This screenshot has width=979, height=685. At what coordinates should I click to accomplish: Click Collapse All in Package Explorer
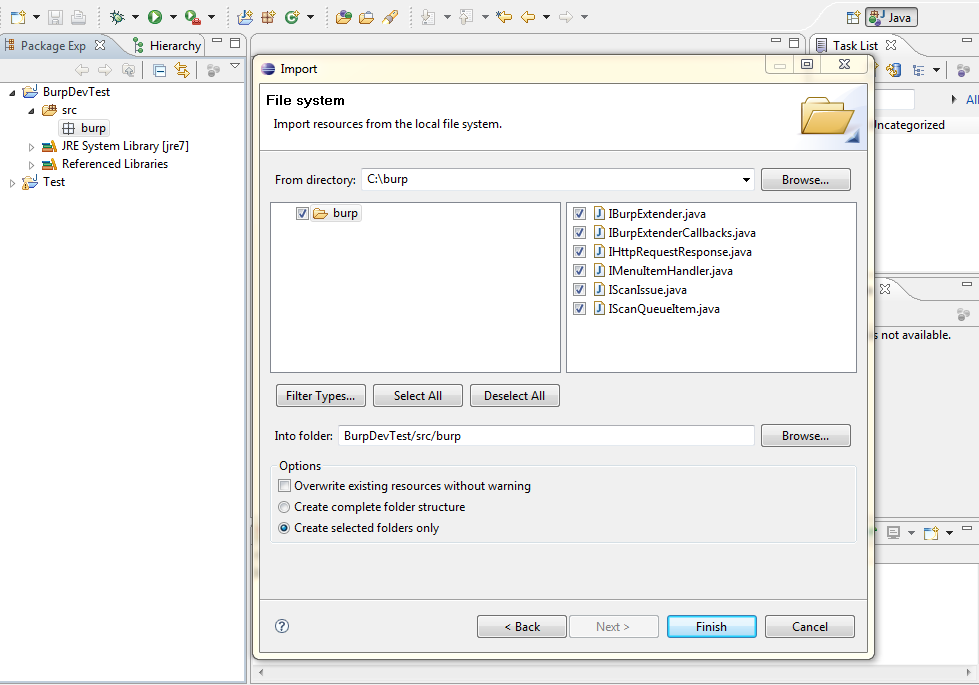[x=159, y=71]
